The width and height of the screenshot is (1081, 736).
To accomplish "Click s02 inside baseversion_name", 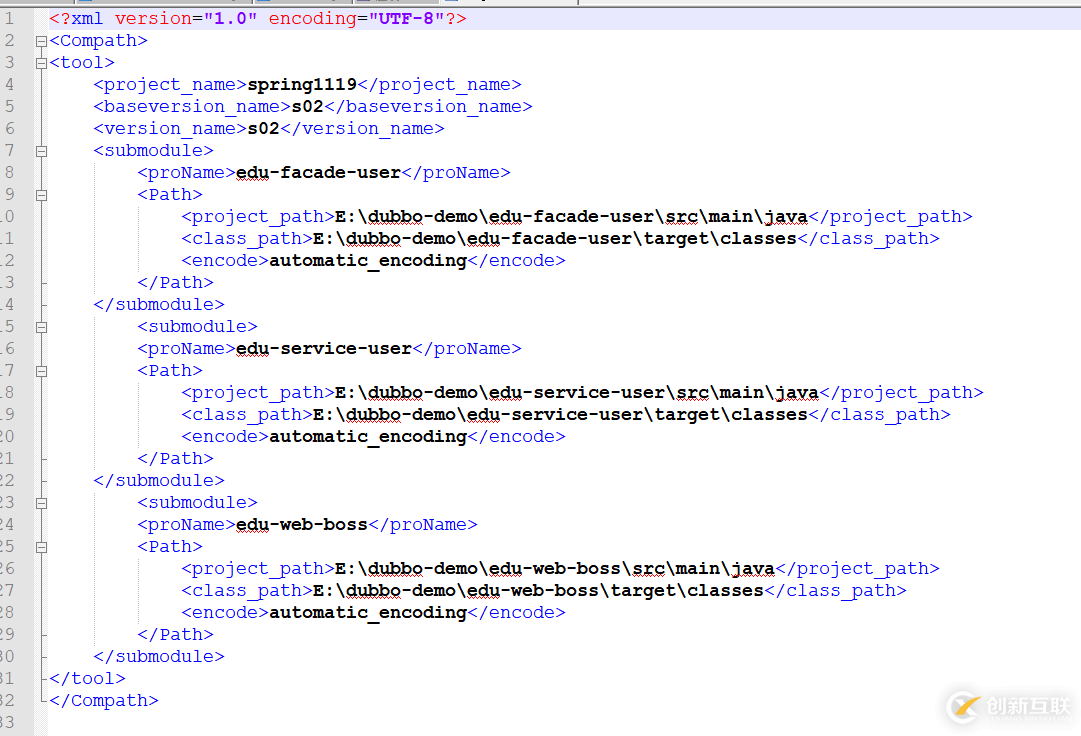I will click(x=307, y=107).
